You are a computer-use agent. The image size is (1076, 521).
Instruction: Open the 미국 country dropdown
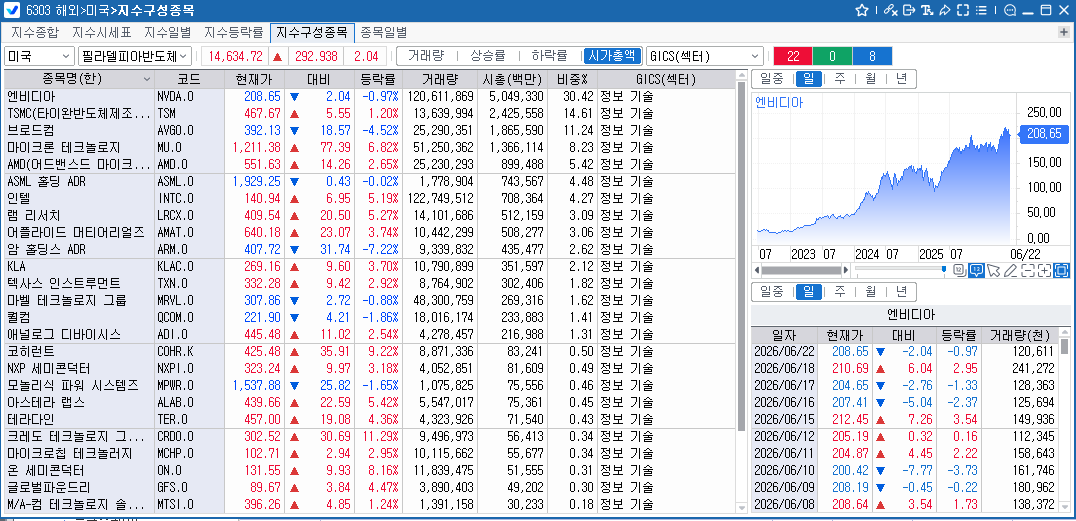(x=40, y=56)
